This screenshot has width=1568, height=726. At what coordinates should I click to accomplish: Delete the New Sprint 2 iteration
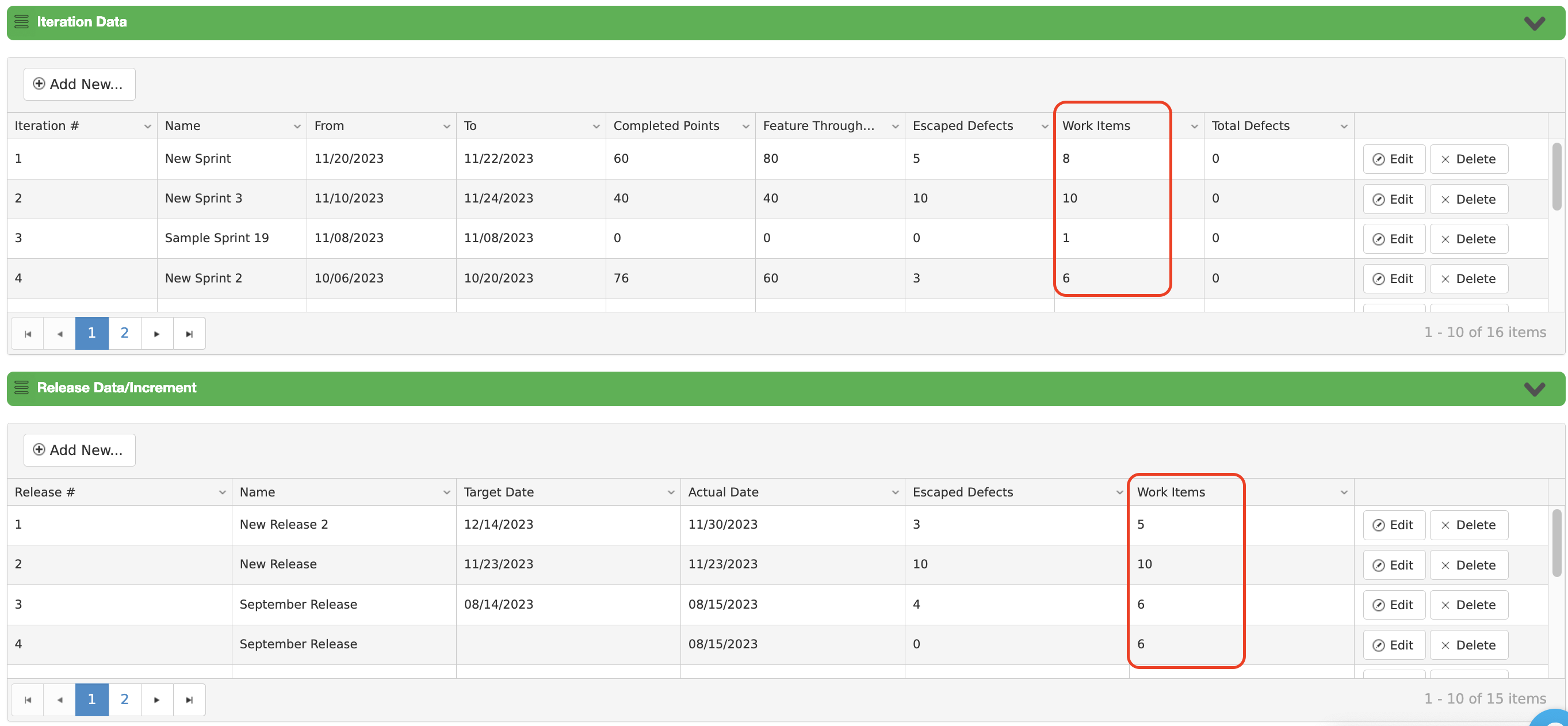1469,278
